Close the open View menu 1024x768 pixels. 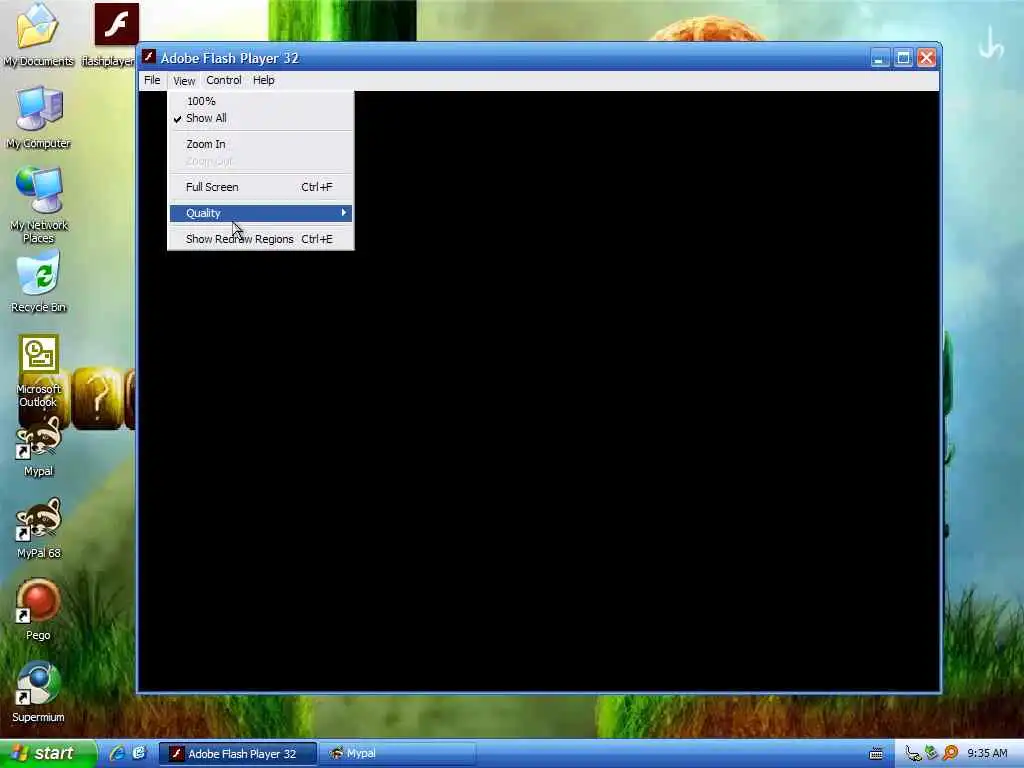(x=184, y=80)
